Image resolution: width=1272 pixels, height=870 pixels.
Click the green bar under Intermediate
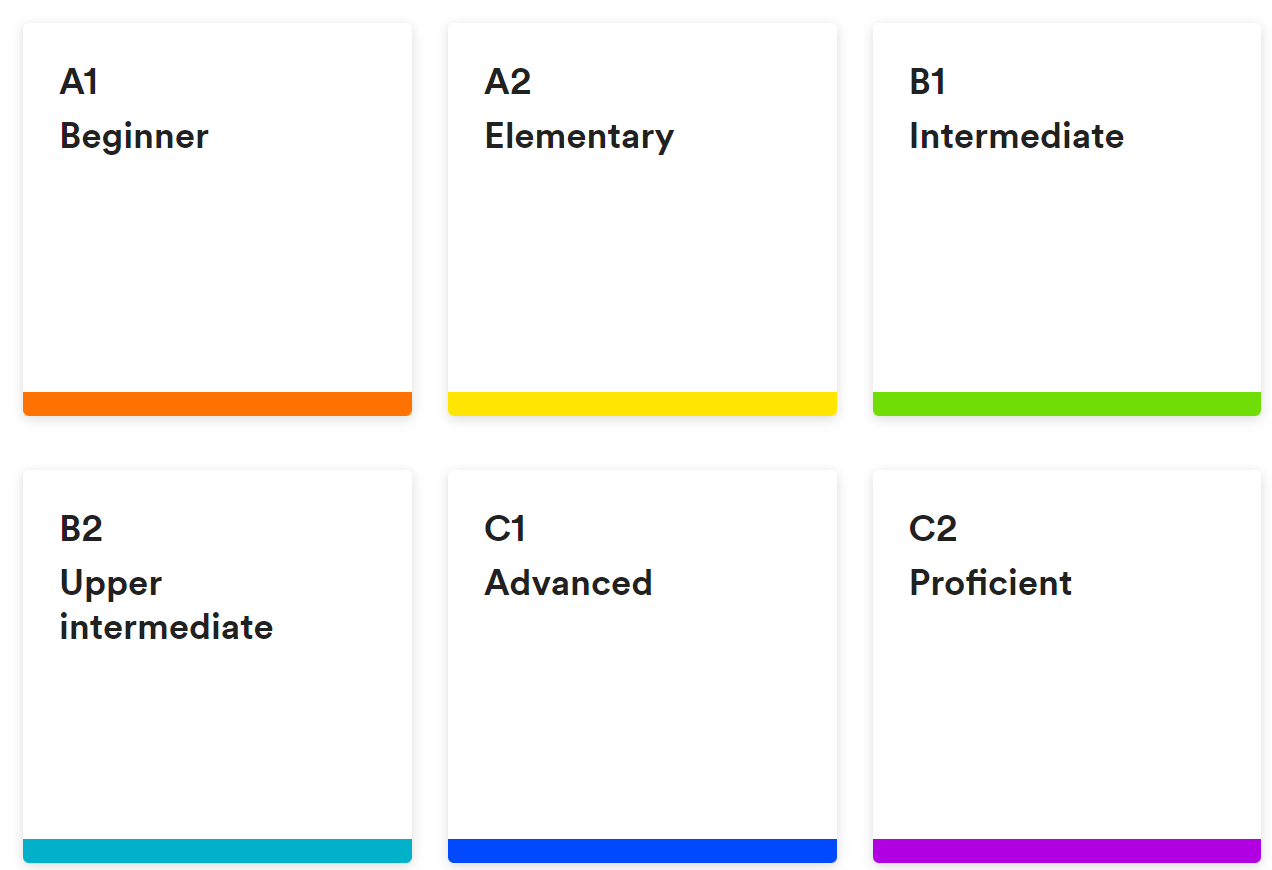click(1066, 403)
